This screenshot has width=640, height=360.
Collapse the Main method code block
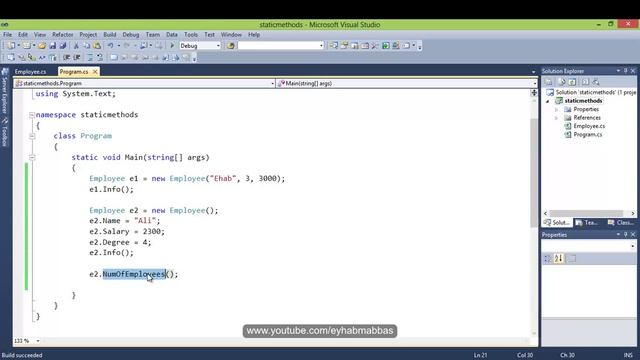point(32,158)
